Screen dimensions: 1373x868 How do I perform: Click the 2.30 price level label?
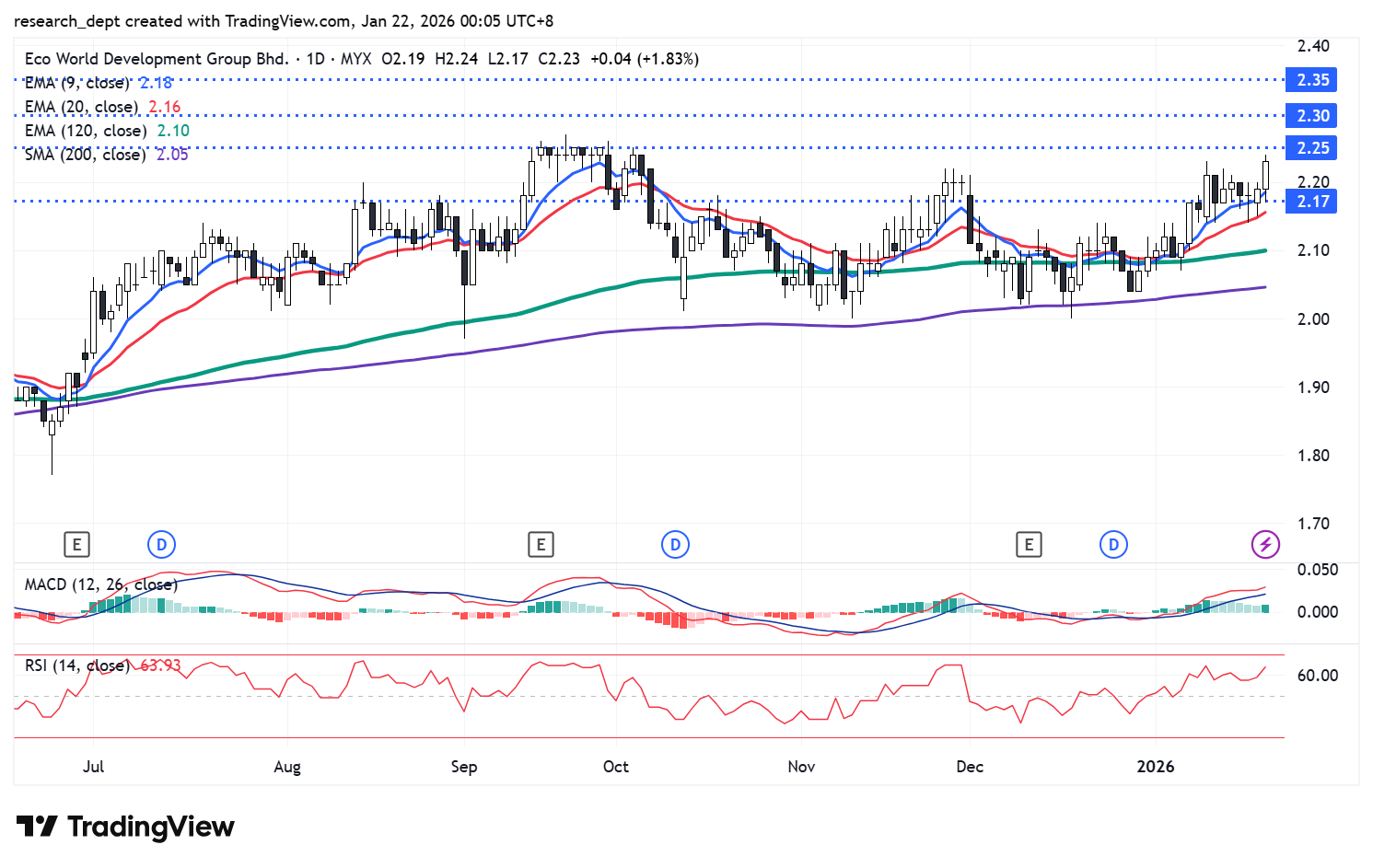click(1312, 116)
